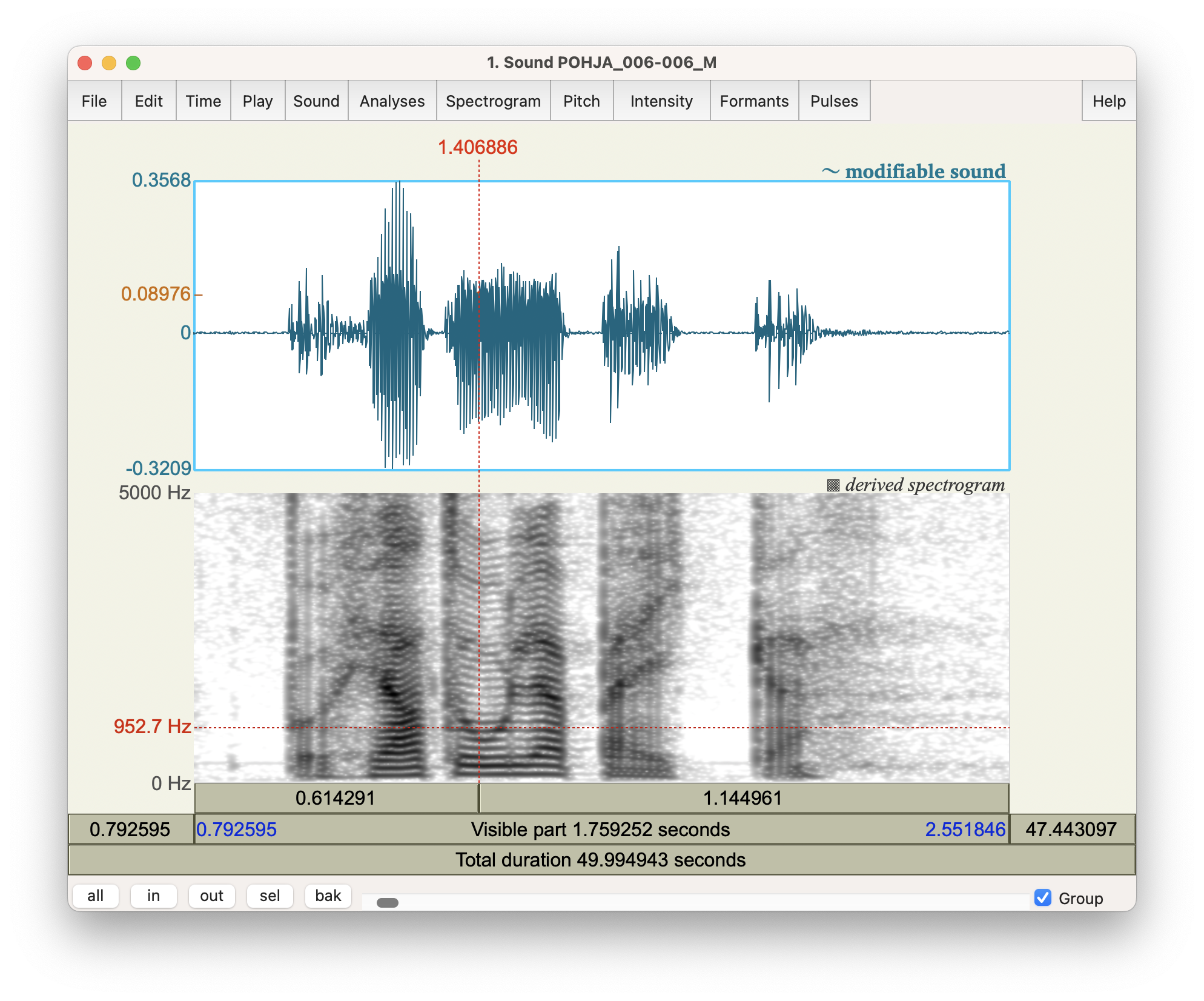Click the 'sel' zoom button
The width and height of the screenshot is (1204, 1001).
click(270, 896)
